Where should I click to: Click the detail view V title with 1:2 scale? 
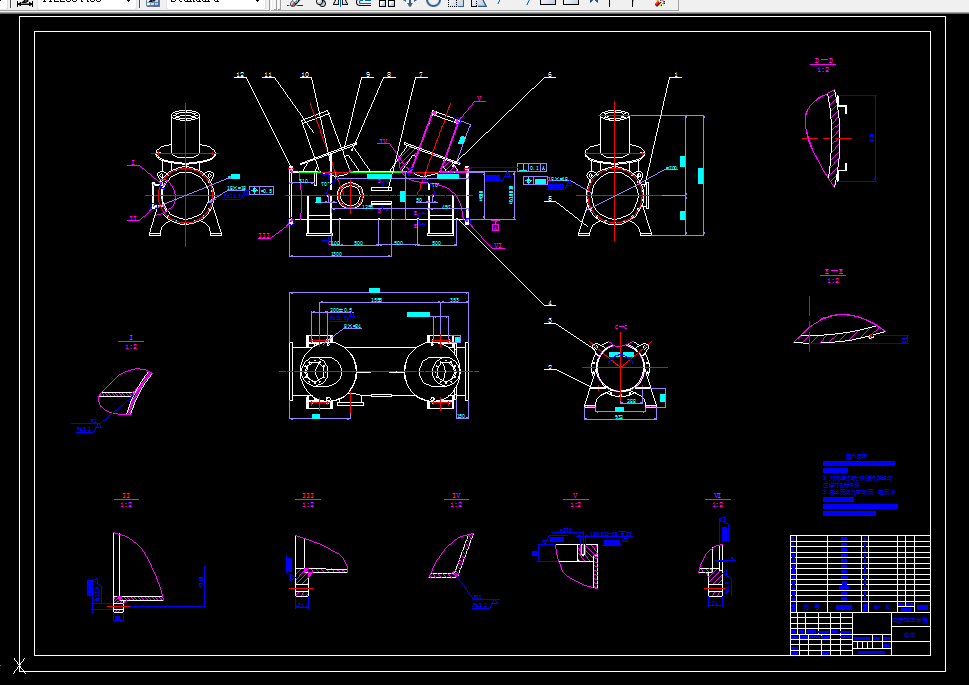[575, 500]
